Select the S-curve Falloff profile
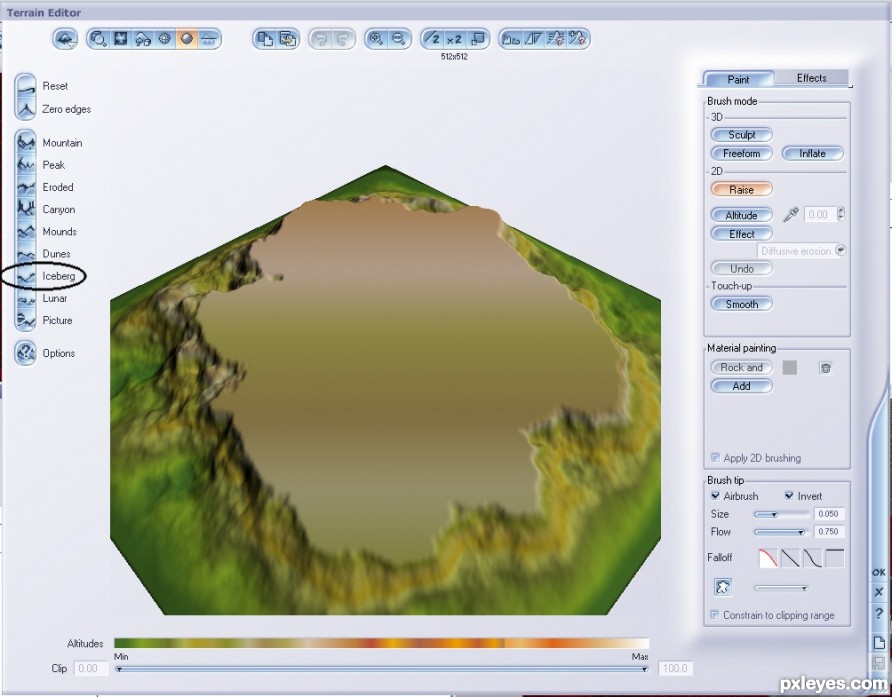Viewport: 892px width, 697px height. 812,558
